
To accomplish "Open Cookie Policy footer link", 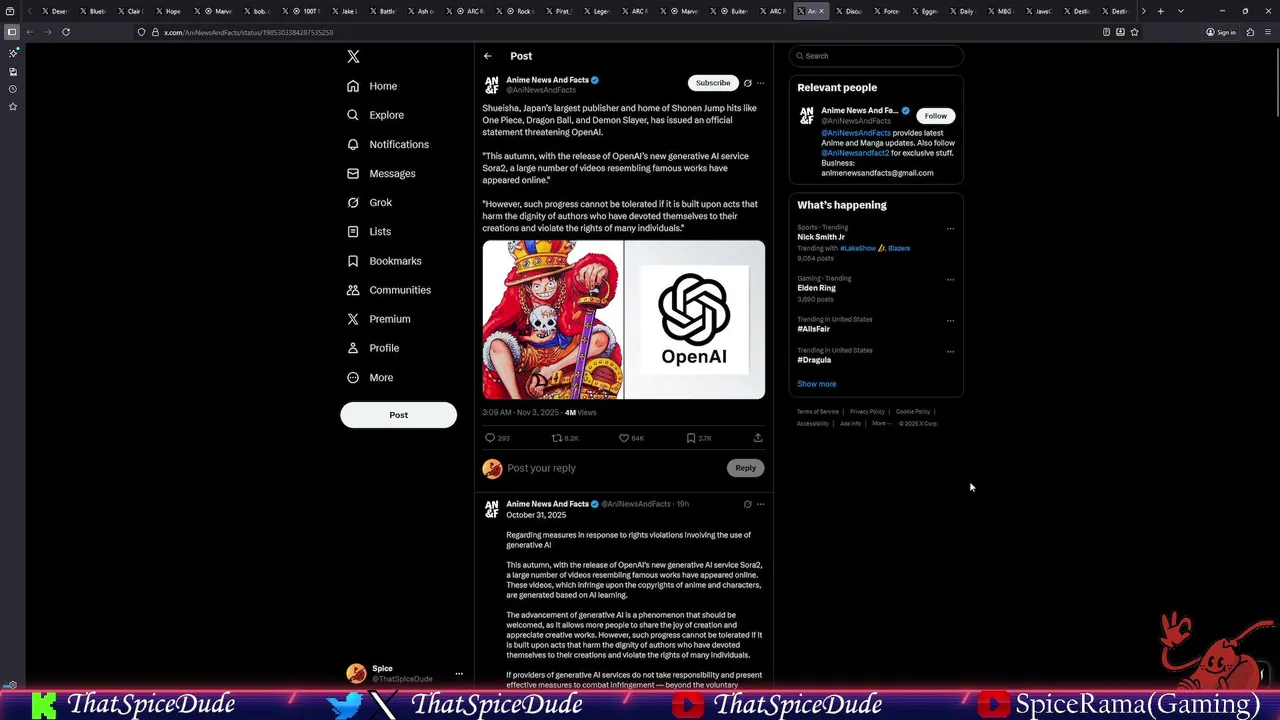I will 913,412.
